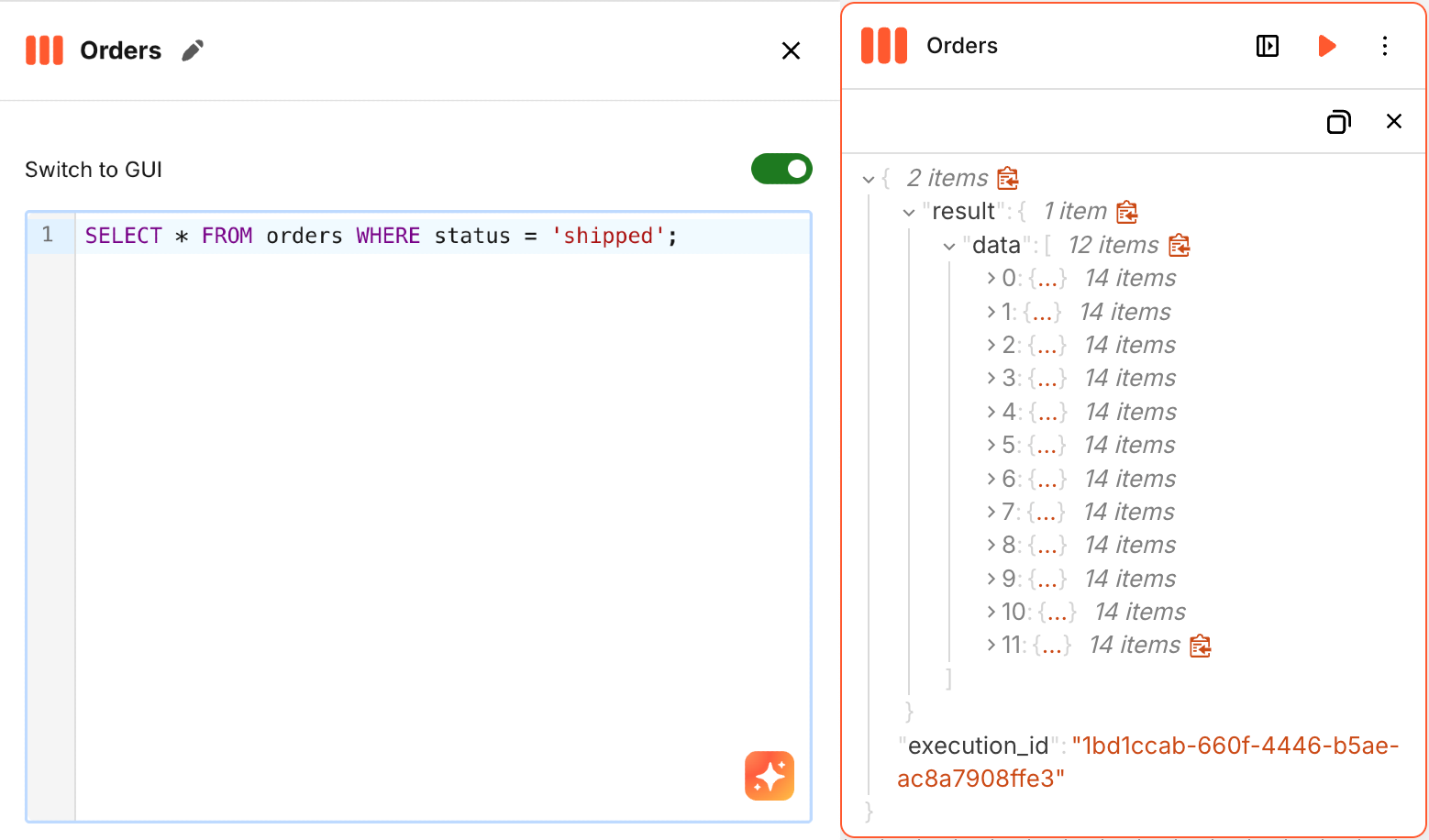Screen dimensions: 1429x840
Task: Click the "Switch to GUI" label
Action: (x=94, y=170)
